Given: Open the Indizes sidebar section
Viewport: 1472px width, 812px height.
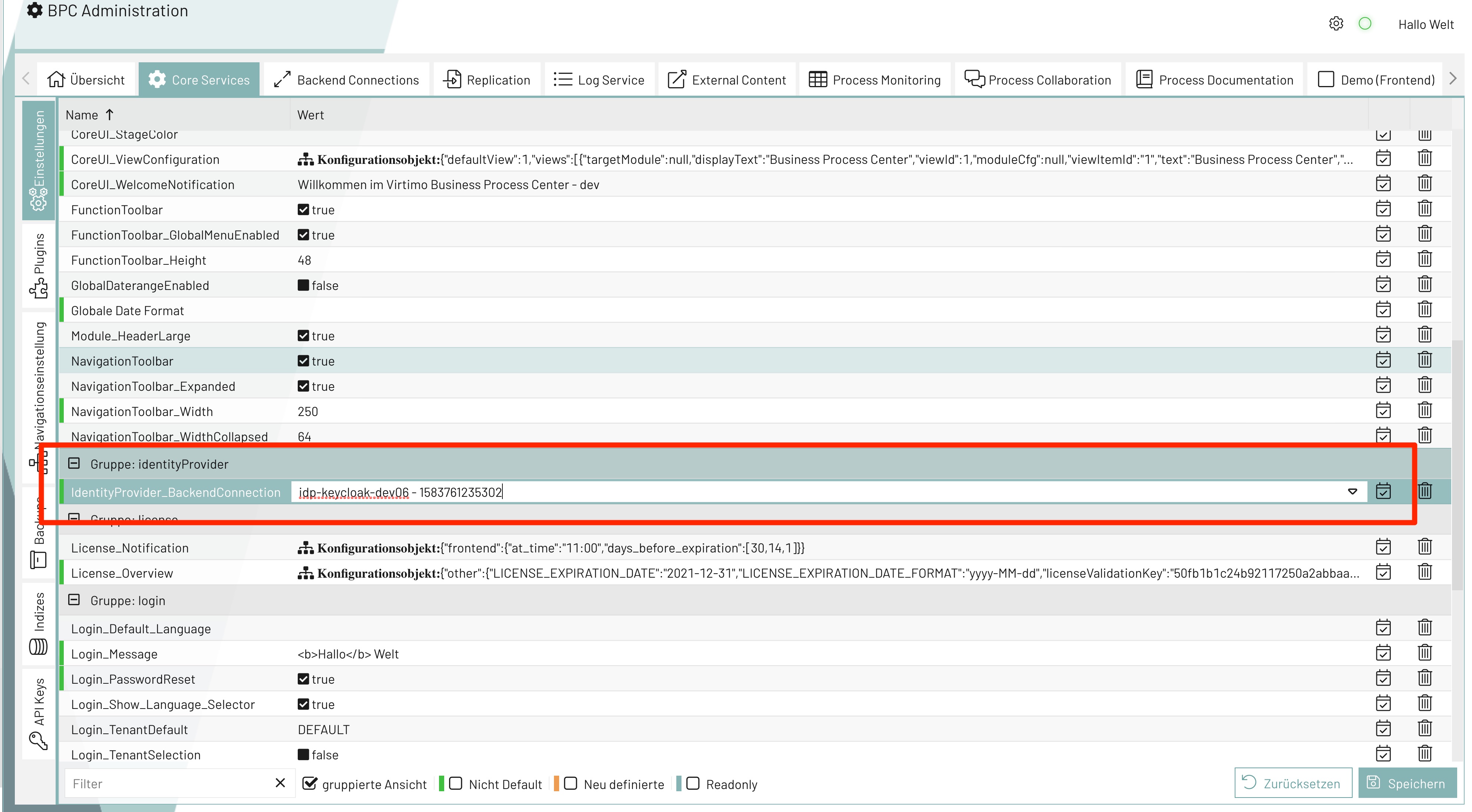Looking at the screenshot, I should click(x=38, y=623).
